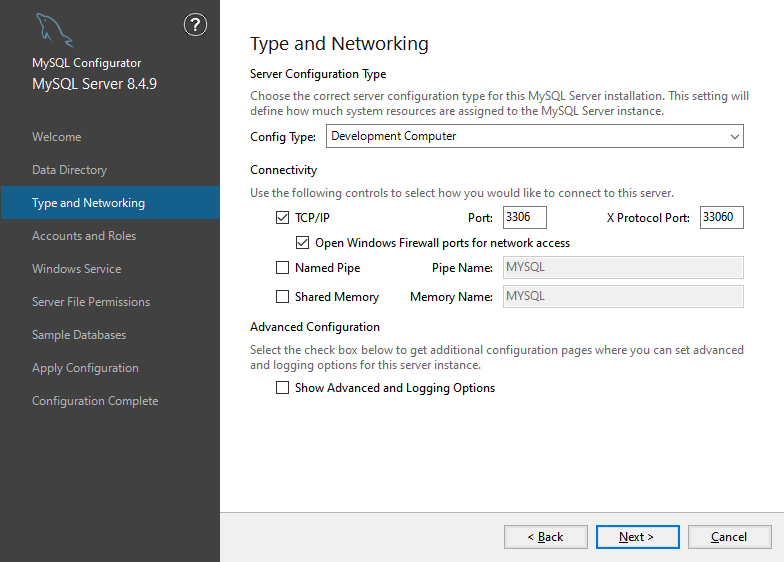Select Accounts and Roles in sidebar
The height and width of the screenshot is (562, 784).
coord(84,236)
